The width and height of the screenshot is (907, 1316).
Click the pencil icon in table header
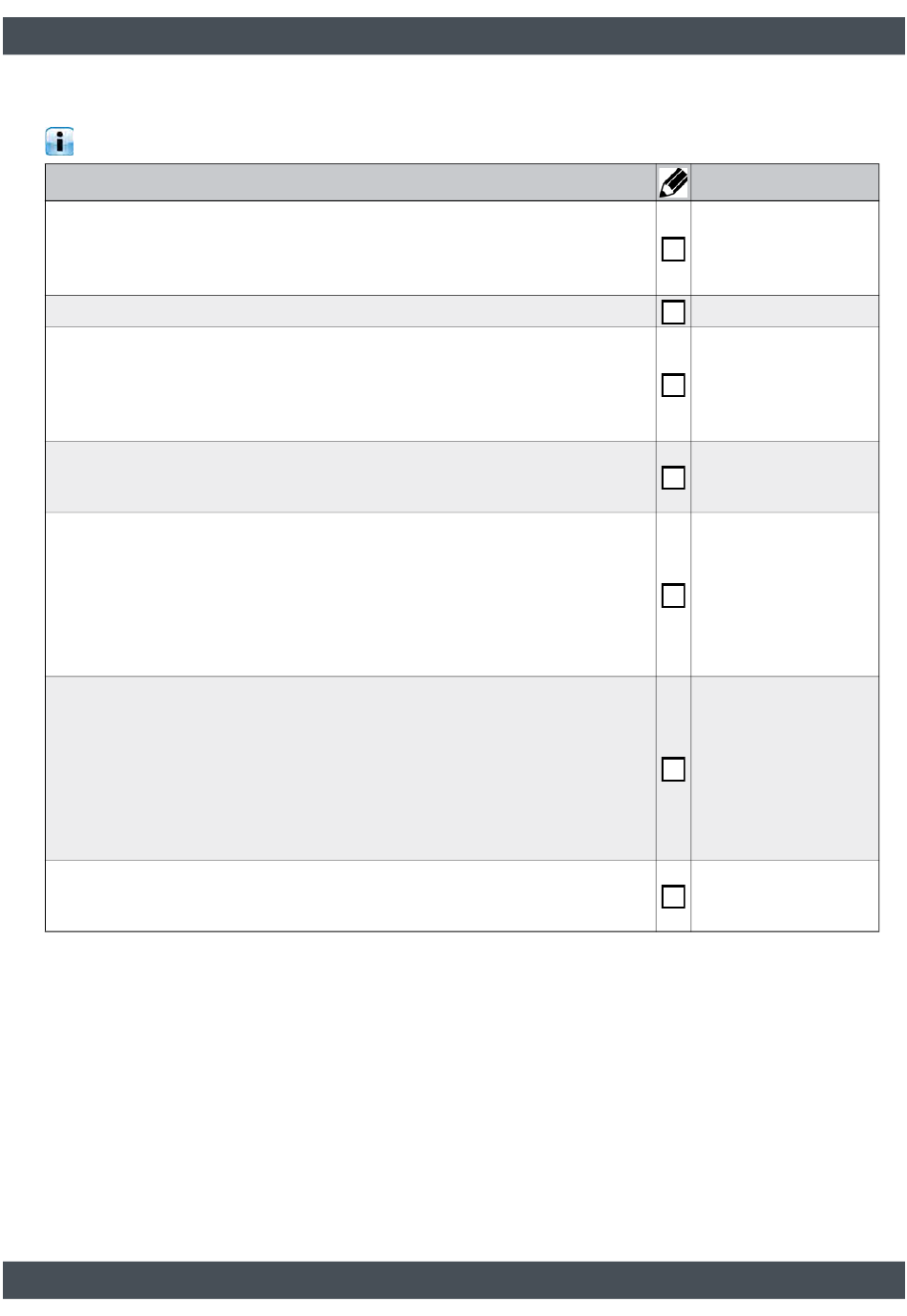pyautogui.click(x=673, y=182)
